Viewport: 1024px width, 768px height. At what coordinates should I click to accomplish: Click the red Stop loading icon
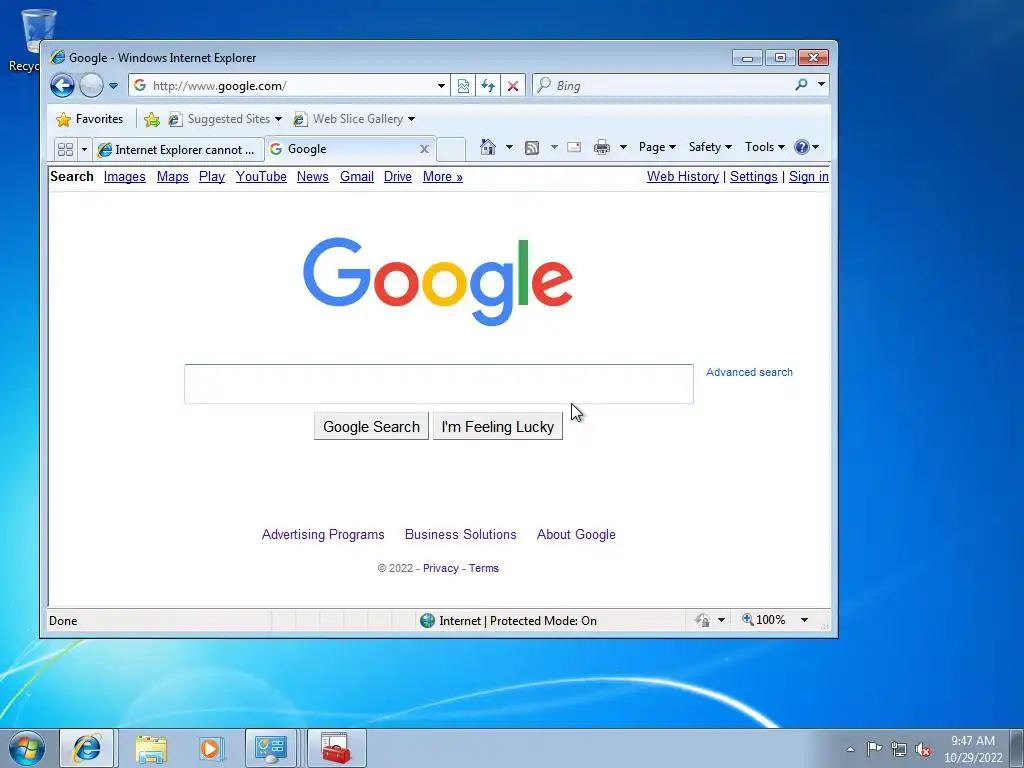click(x=513, y=86)
